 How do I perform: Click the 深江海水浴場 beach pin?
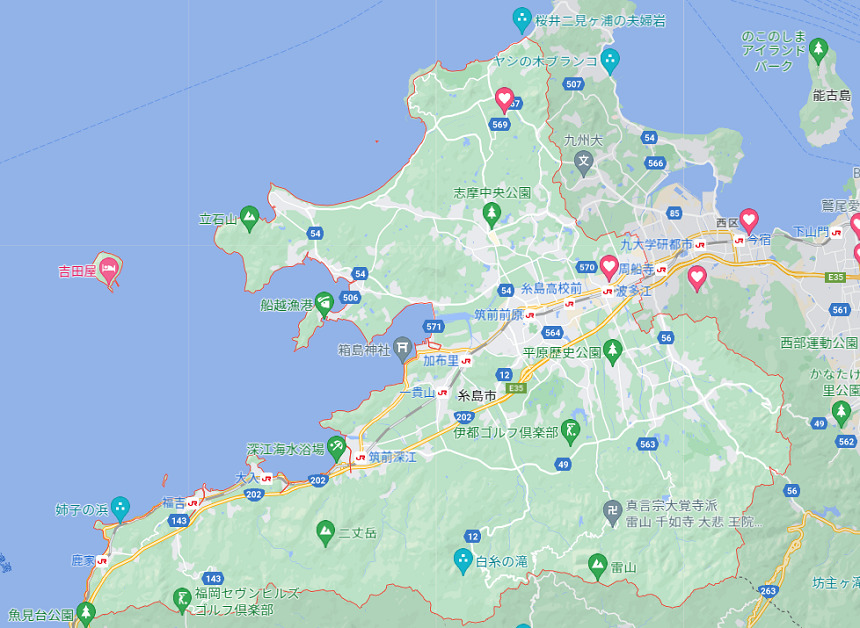[336, 449]
